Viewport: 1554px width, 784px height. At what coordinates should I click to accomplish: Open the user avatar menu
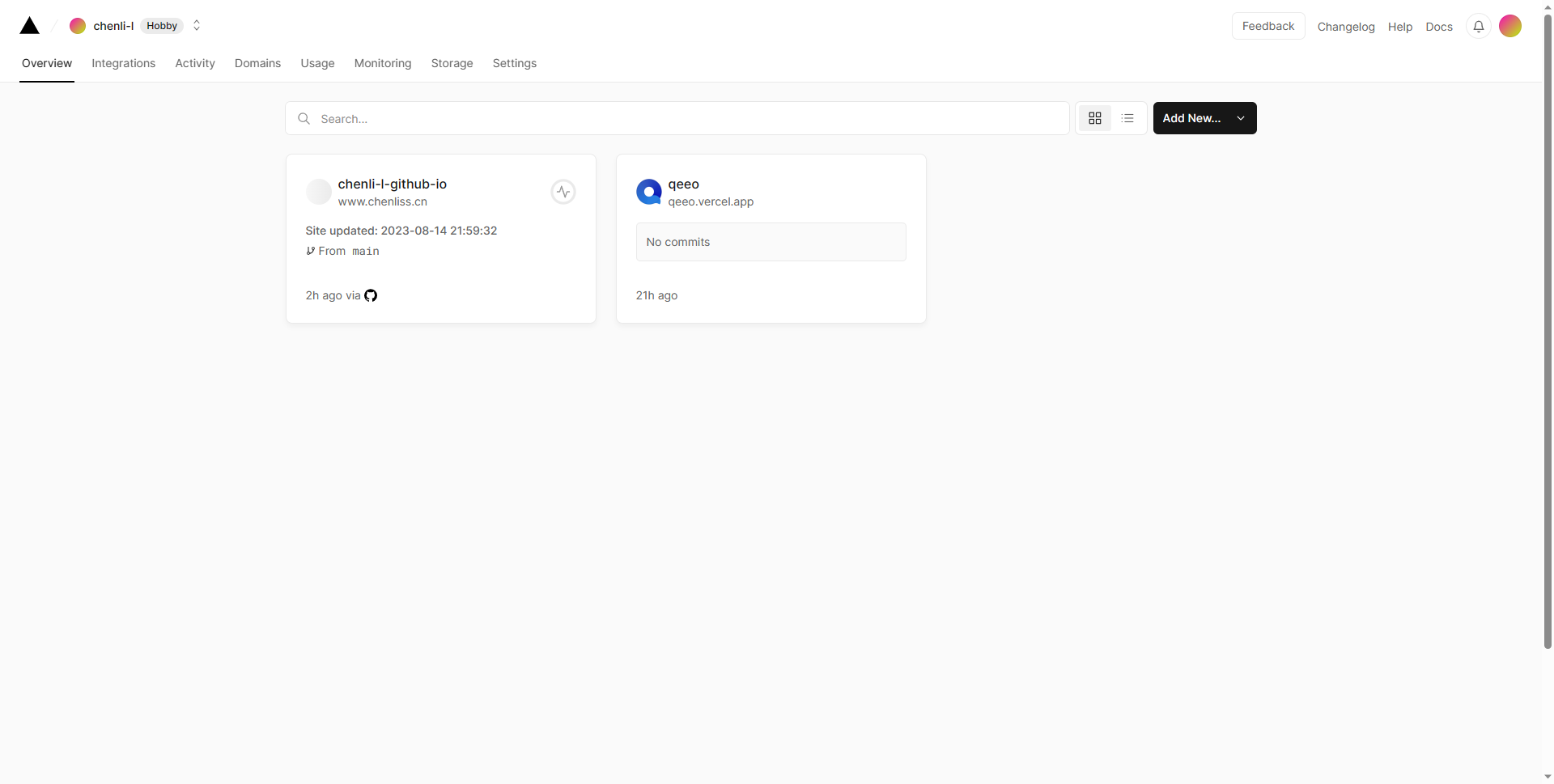[x=1509, y=26]
